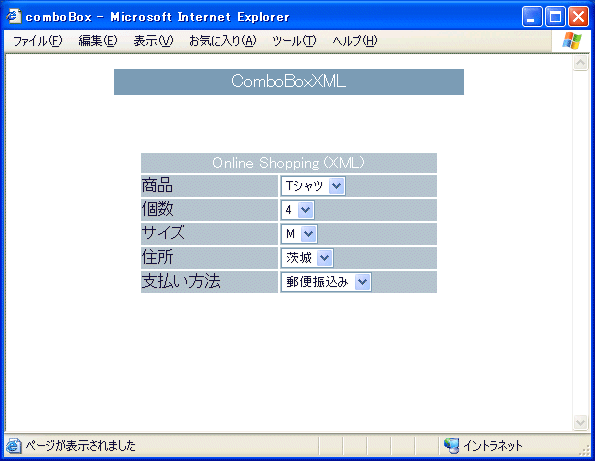
Task: Click the Internet Explorer icon in title bar
Action: 14,16
